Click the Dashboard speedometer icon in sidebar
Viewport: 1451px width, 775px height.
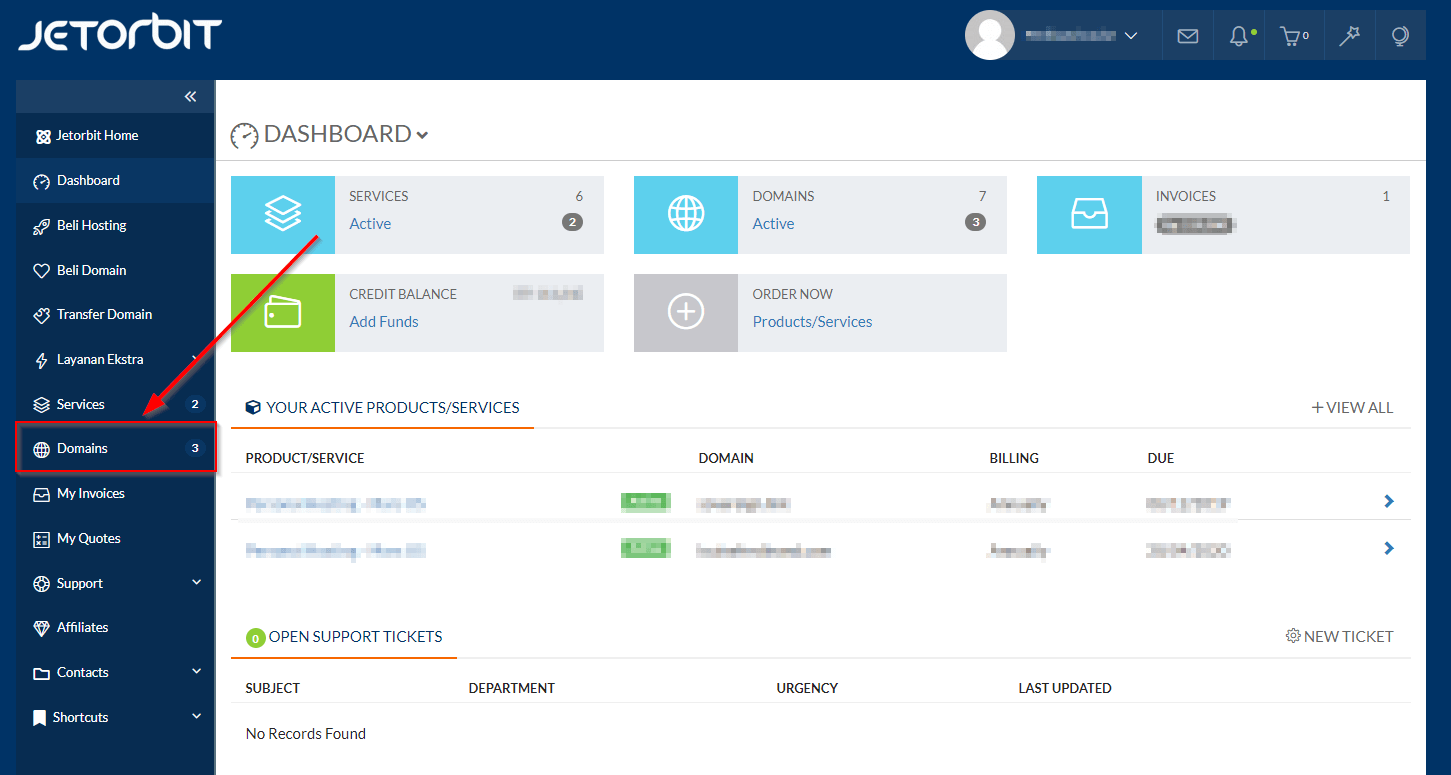[41, 181]
